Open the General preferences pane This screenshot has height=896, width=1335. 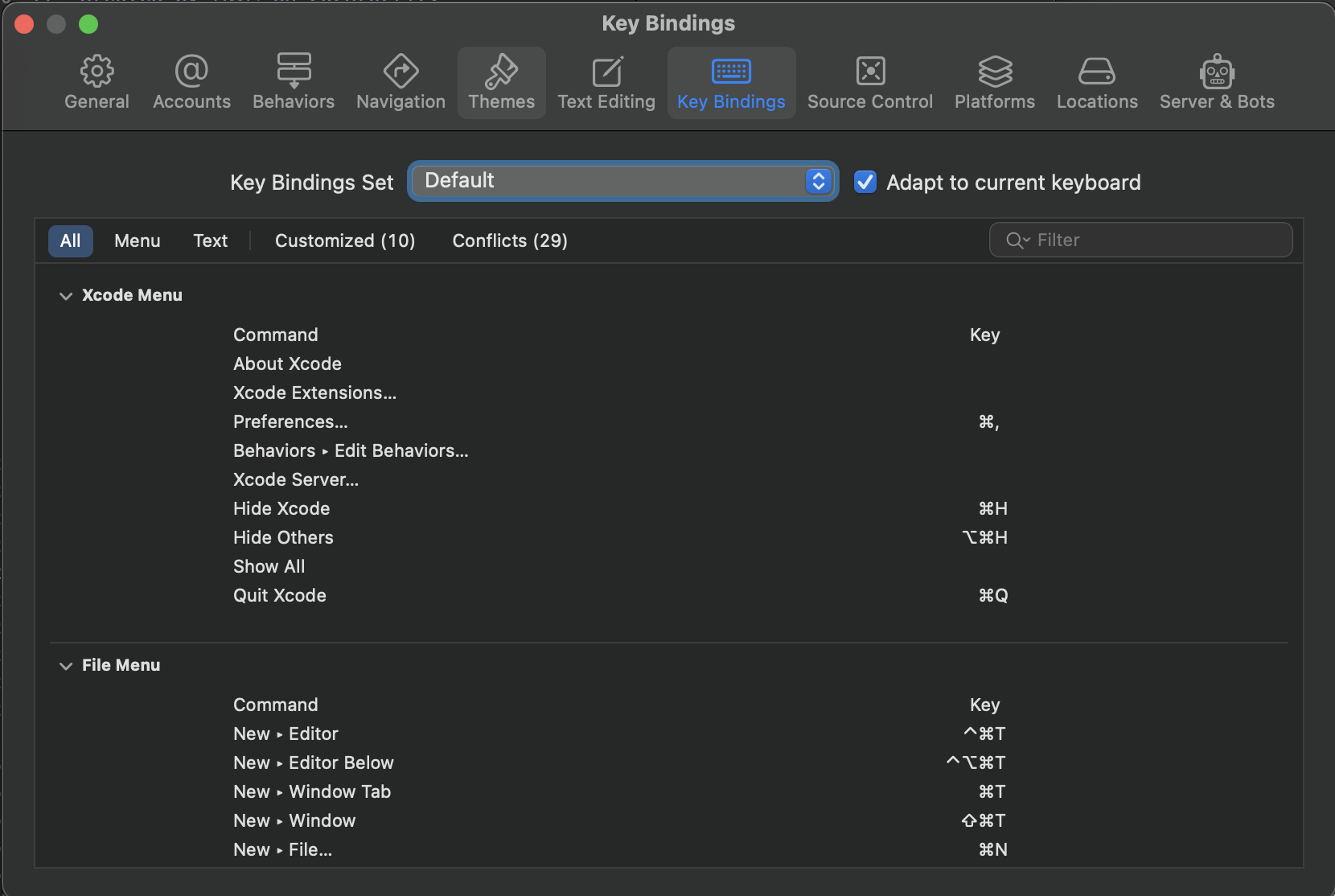(x=97, y=83)
